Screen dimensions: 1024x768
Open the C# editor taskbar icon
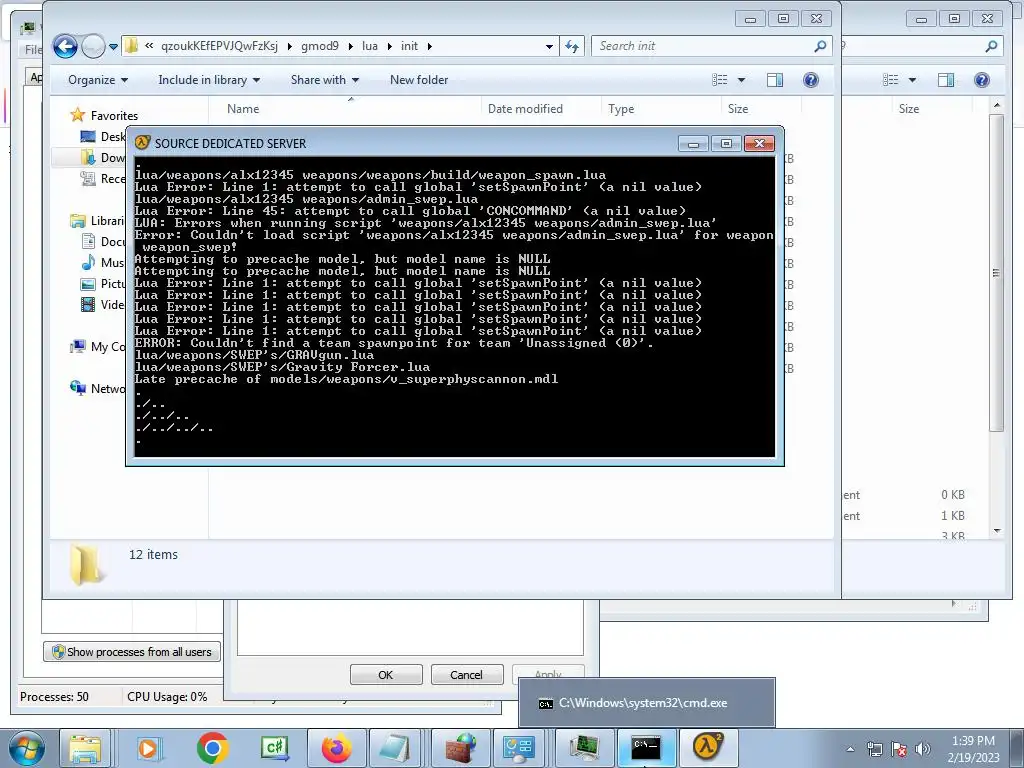click(x=274, y=748)
